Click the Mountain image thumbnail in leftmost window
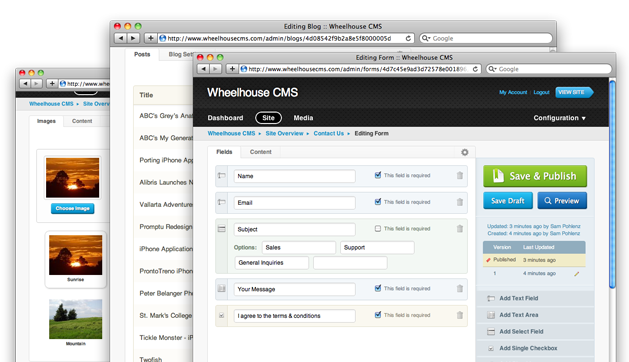Image resolution: width=629 pixels, height=362 pixels. tap(75, 319)
